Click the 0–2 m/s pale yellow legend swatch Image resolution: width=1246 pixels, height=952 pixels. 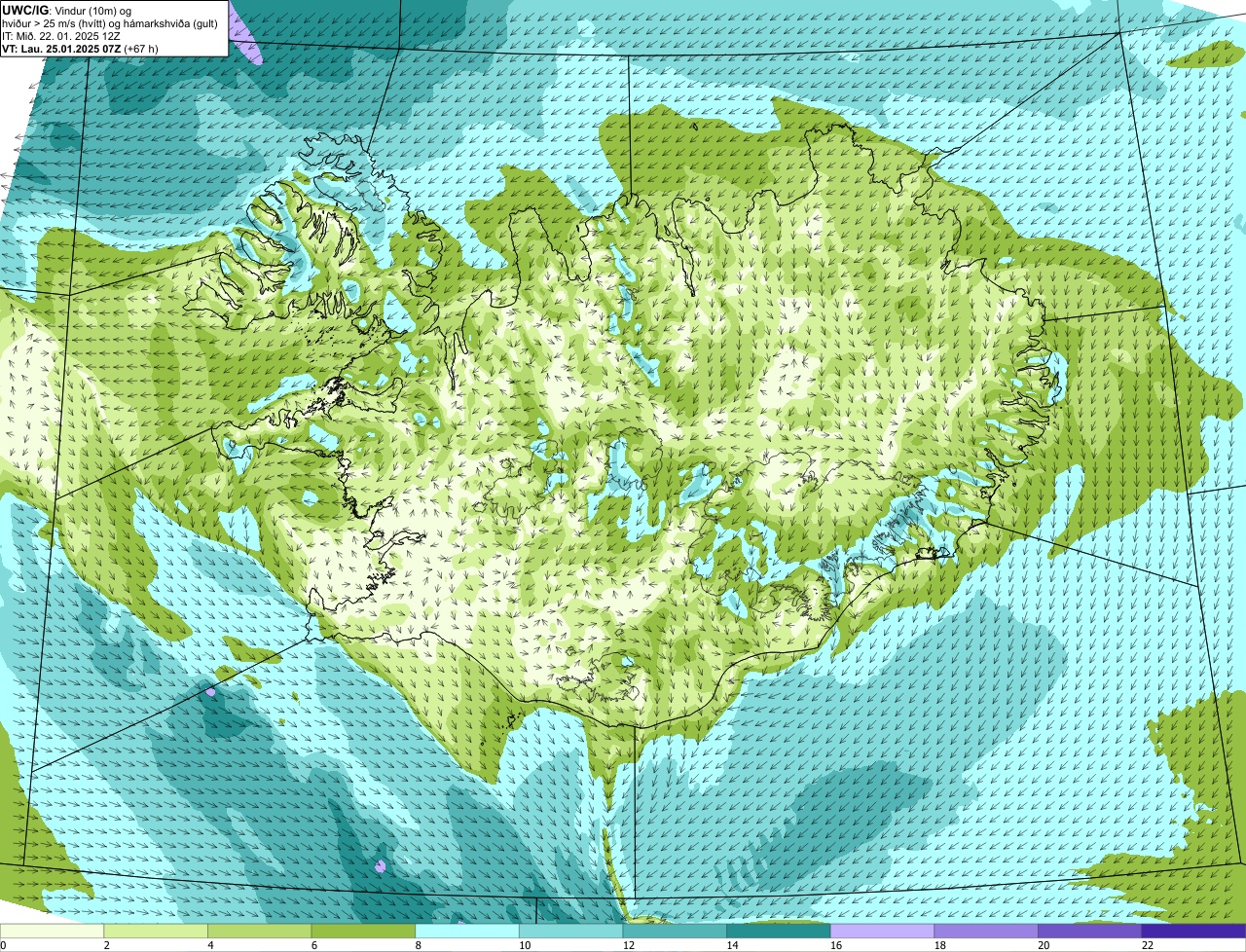(x=52, y=932)
